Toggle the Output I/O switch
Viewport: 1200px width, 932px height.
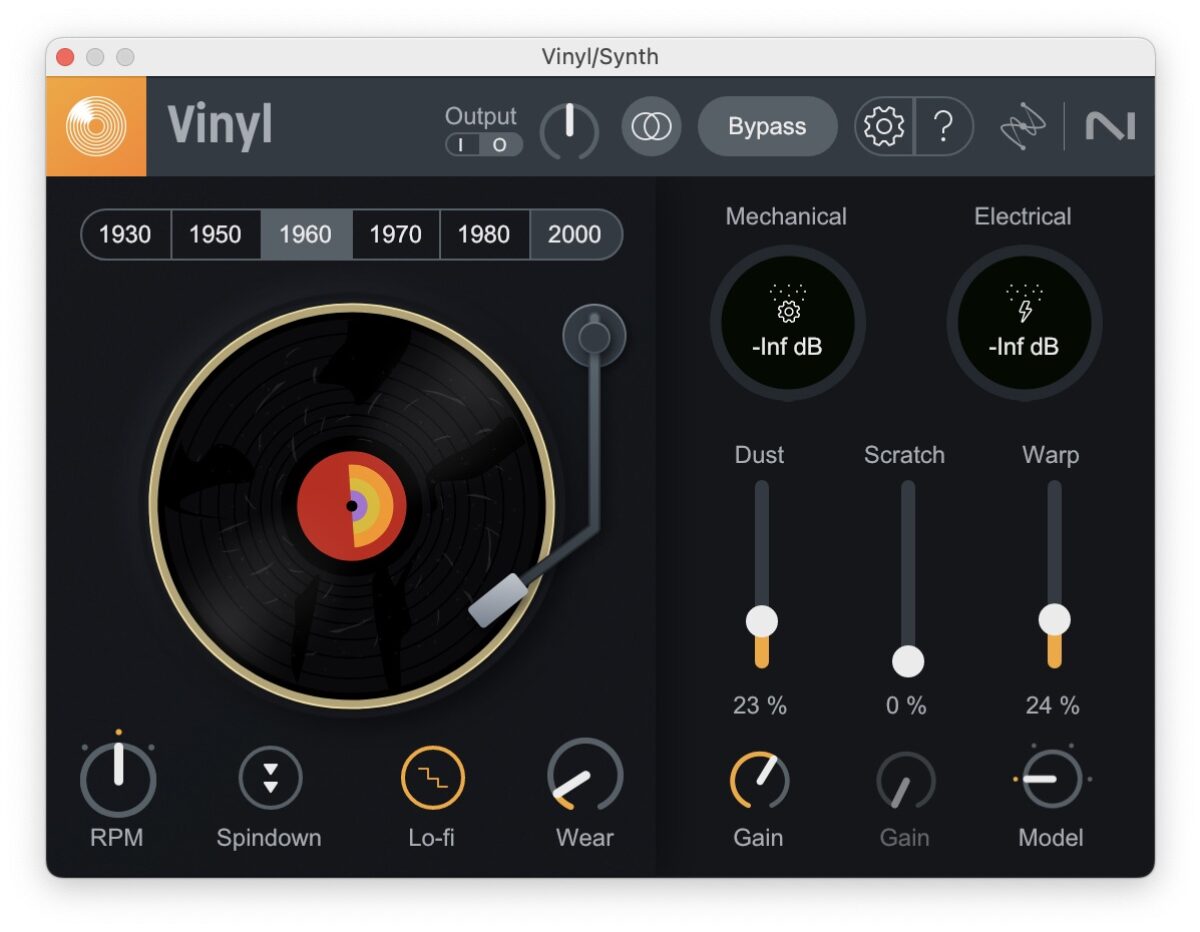(483, 145)
